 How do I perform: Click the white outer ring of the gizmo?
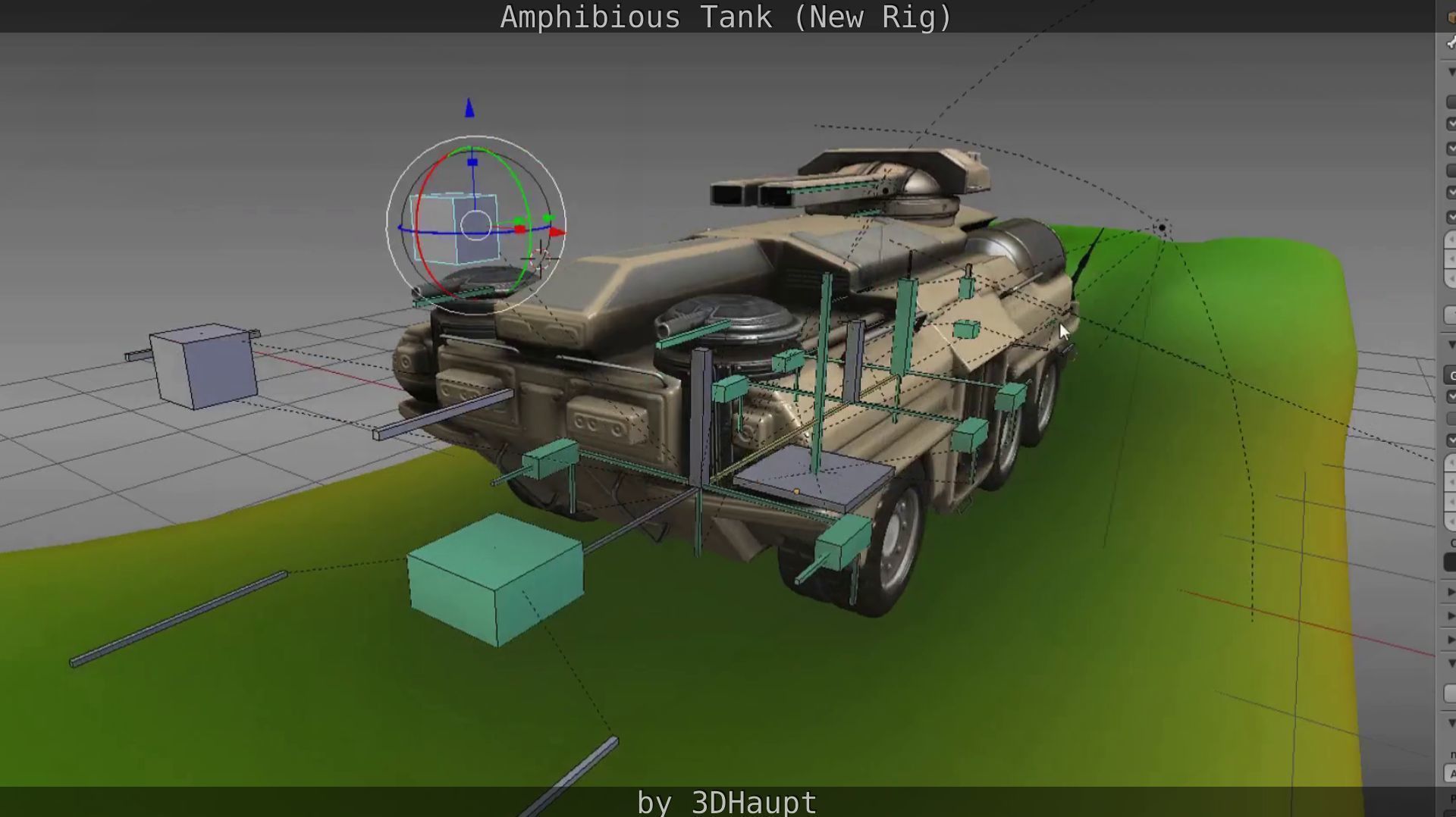click(388, 225)
